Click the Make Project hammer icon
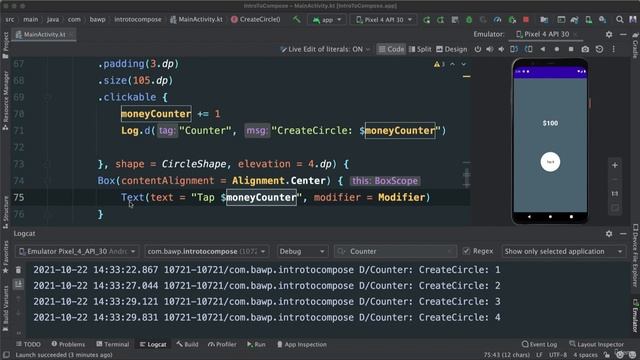The height and width of the screenshot is (360, 640). click(297, 19)
